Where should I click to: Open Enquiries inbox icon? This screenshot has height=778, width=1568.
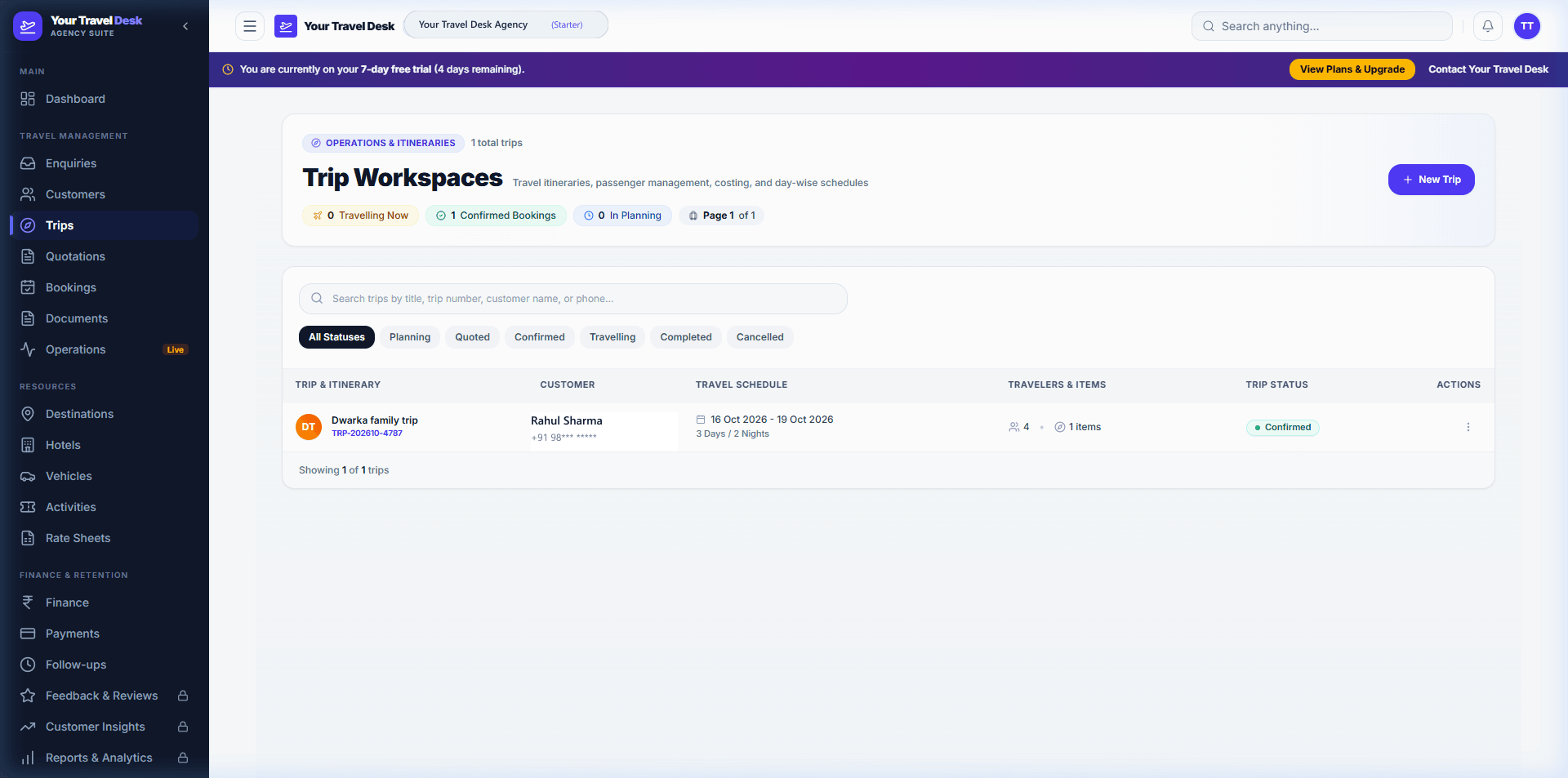tap(28, 163)
